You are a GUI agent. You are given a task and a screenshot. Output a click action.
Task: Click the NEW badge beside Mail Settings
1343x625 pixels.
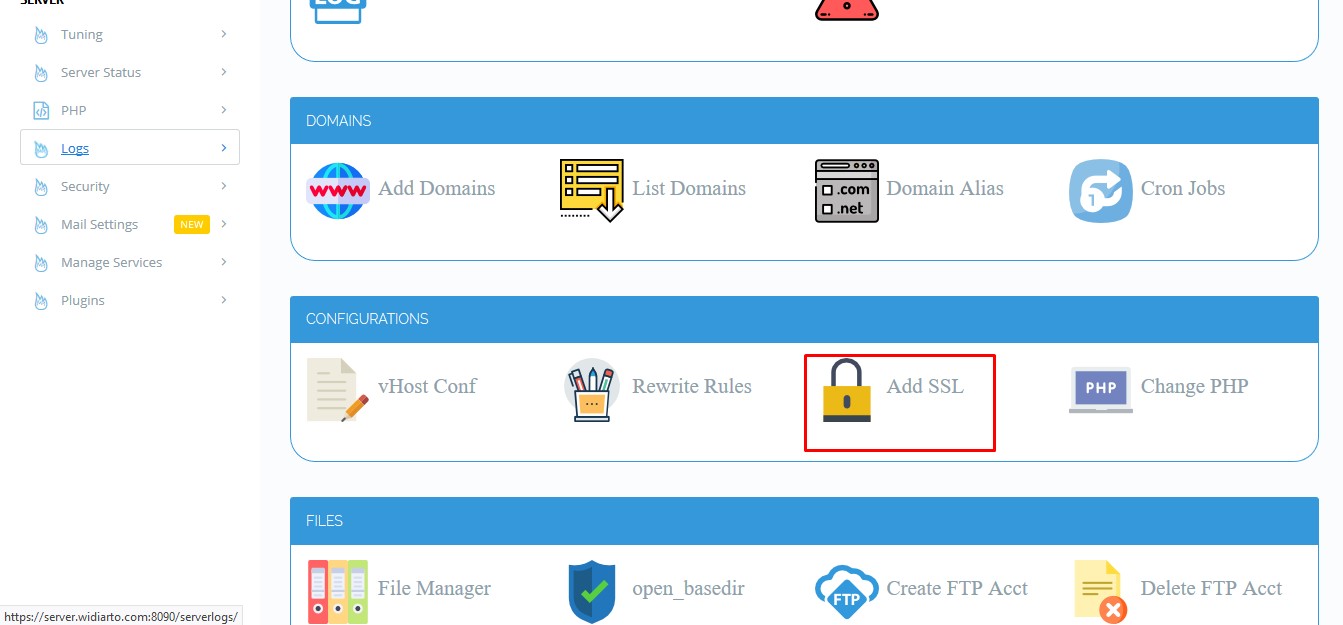pos(190,224)
